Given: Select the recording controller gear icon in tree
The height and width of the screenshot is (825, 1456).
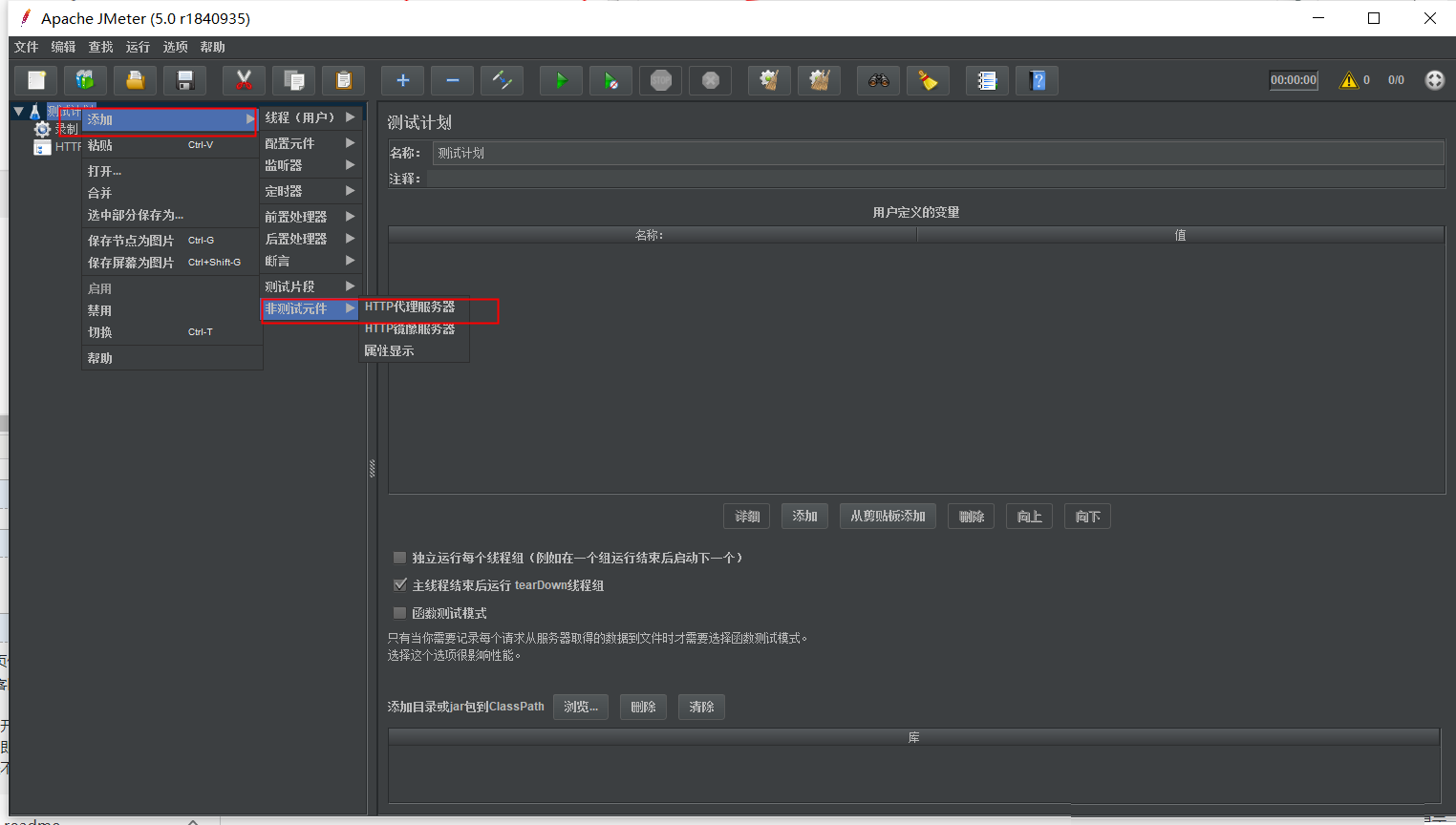Looking at the screenshot, I should 42,129.
